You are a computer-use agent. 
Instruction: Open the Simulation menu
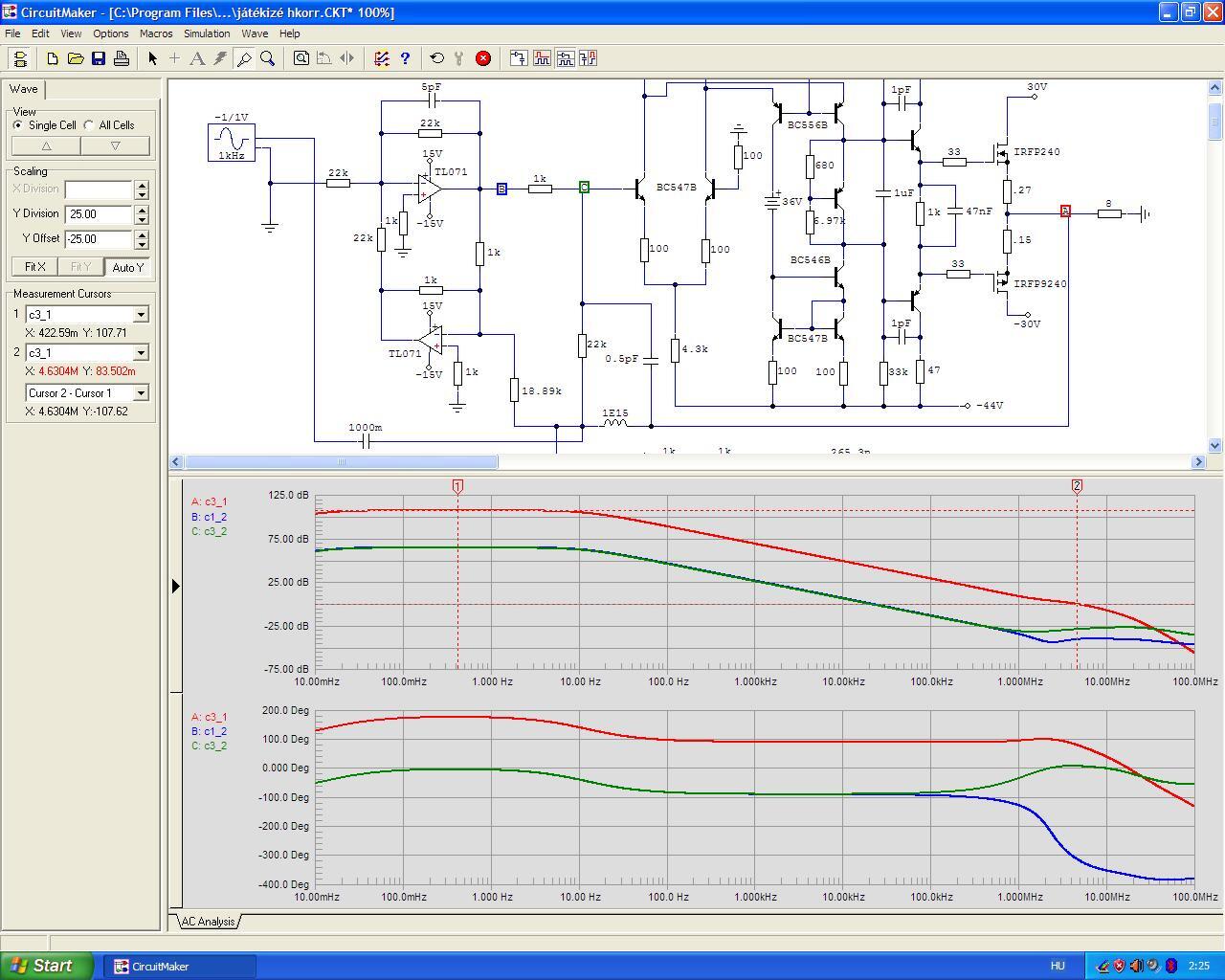[x=207, y=33]
